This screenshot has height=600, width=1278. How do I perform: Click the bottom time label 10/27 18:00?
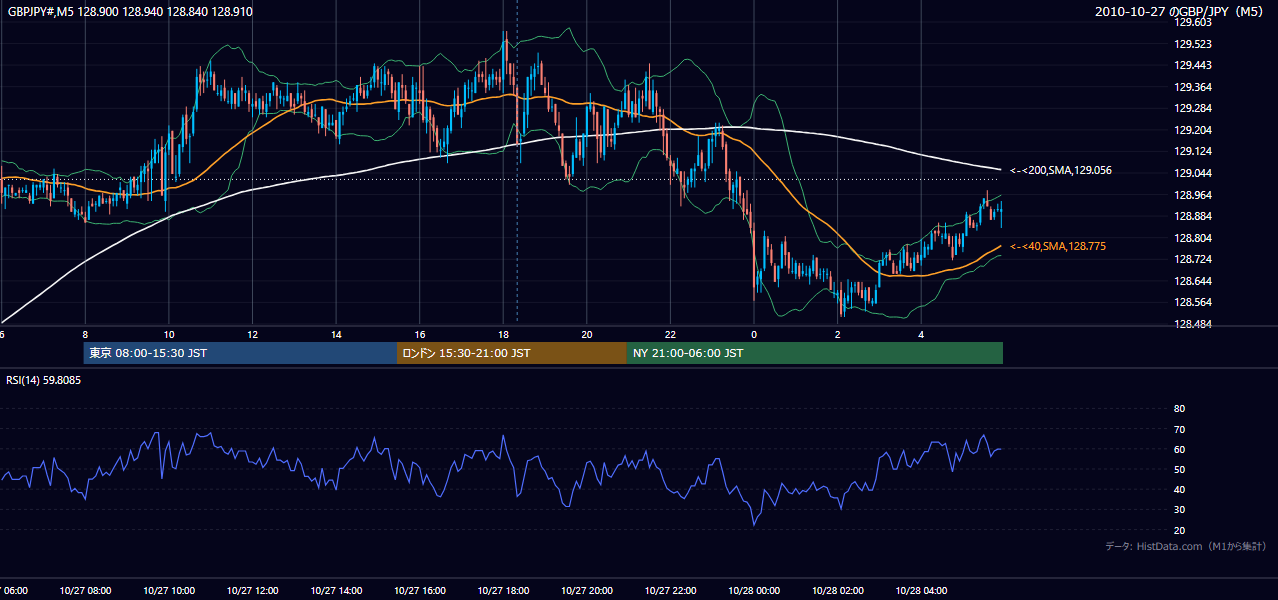[x=503, y=591]
